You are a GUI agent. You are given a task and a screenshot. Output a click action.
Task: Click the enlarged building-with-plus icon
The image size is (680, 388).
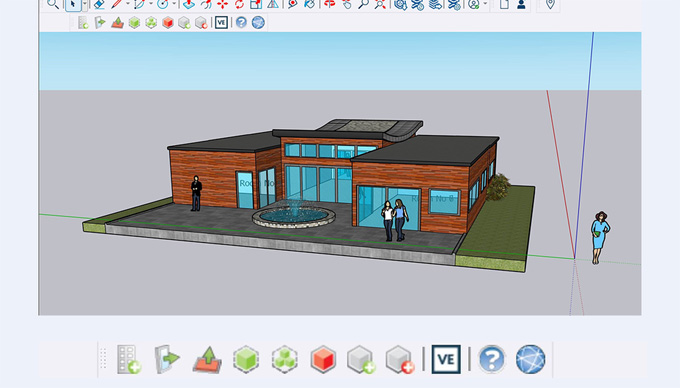(x=129, y=359)
